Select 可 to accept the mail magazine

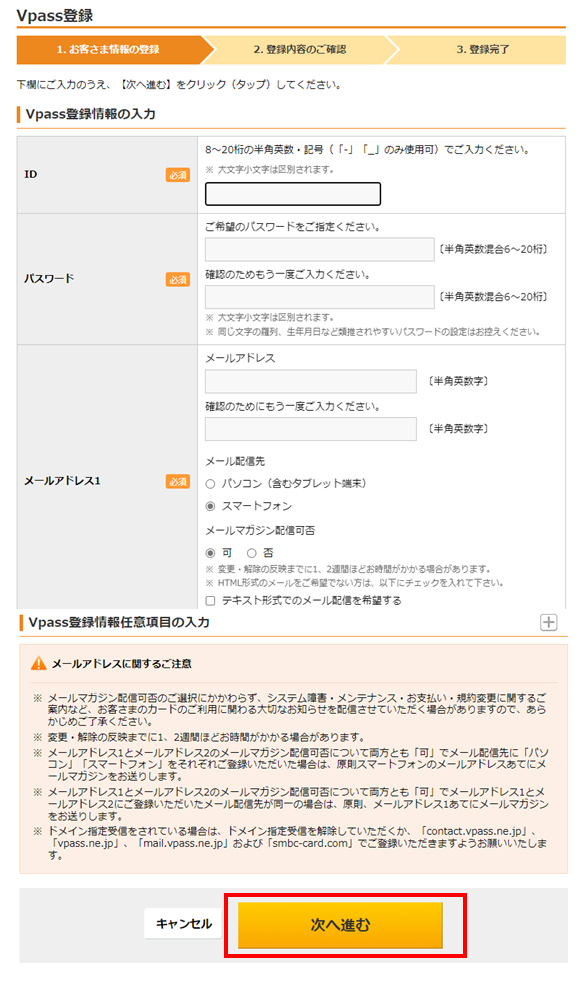pyautogui.click(x=208, y=551)
